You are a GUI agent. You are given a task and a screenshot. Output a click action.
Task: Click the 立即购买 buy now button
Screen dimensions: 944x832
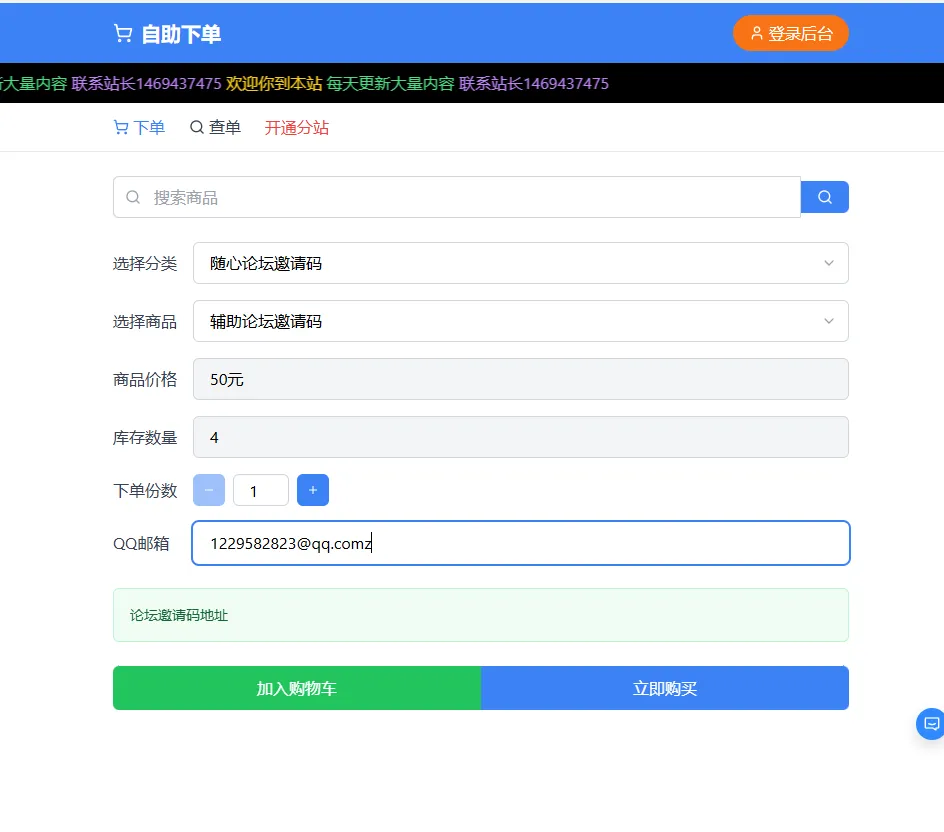(x=664, y=688)
